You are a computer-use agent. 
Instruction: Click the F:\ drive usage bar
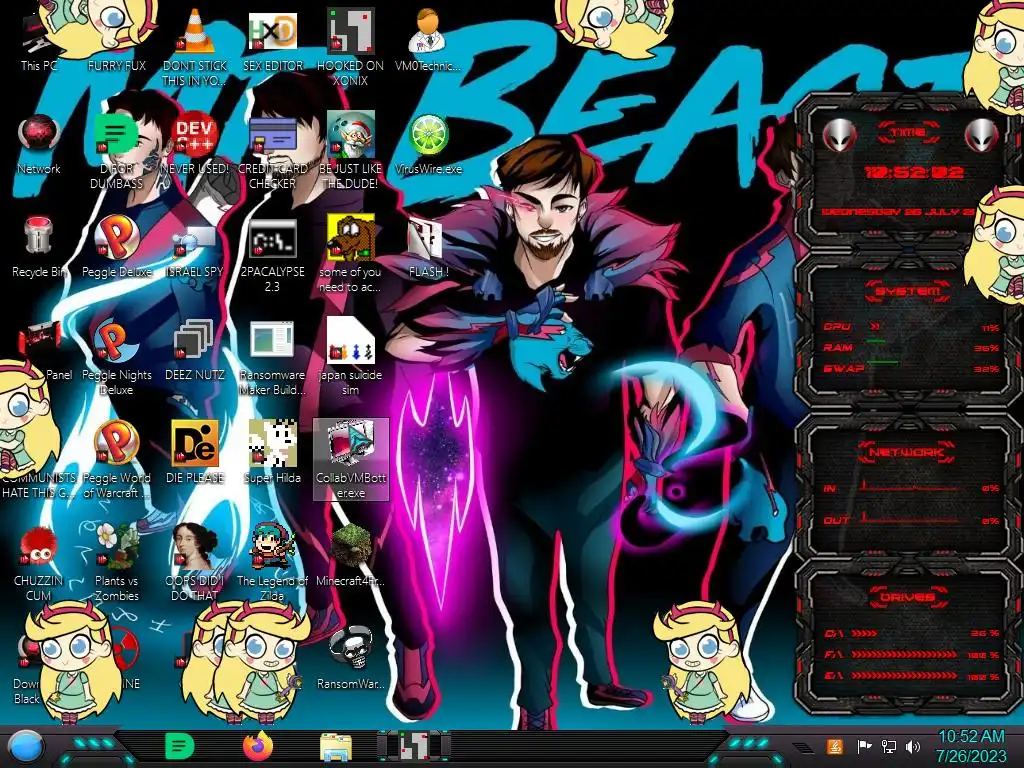point(911,654)
